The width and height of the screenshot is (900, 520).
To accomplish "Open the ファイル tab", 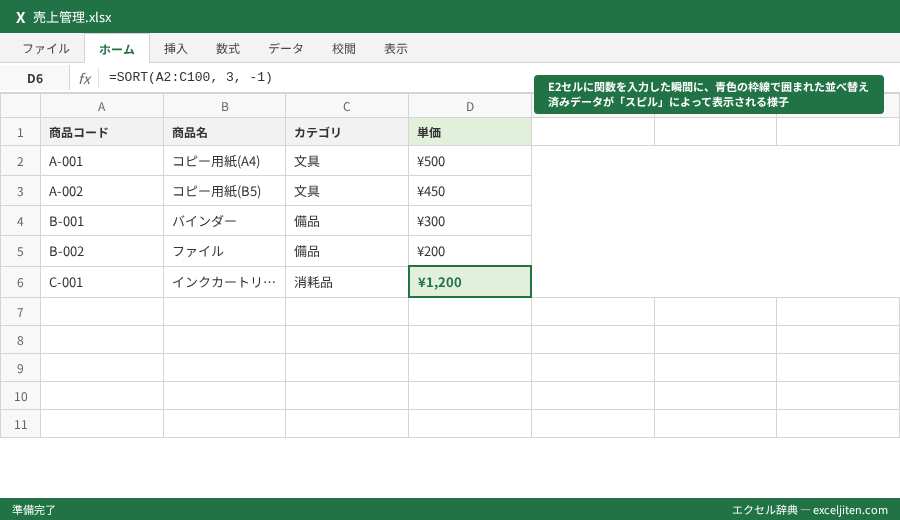I will coord(46,49).
